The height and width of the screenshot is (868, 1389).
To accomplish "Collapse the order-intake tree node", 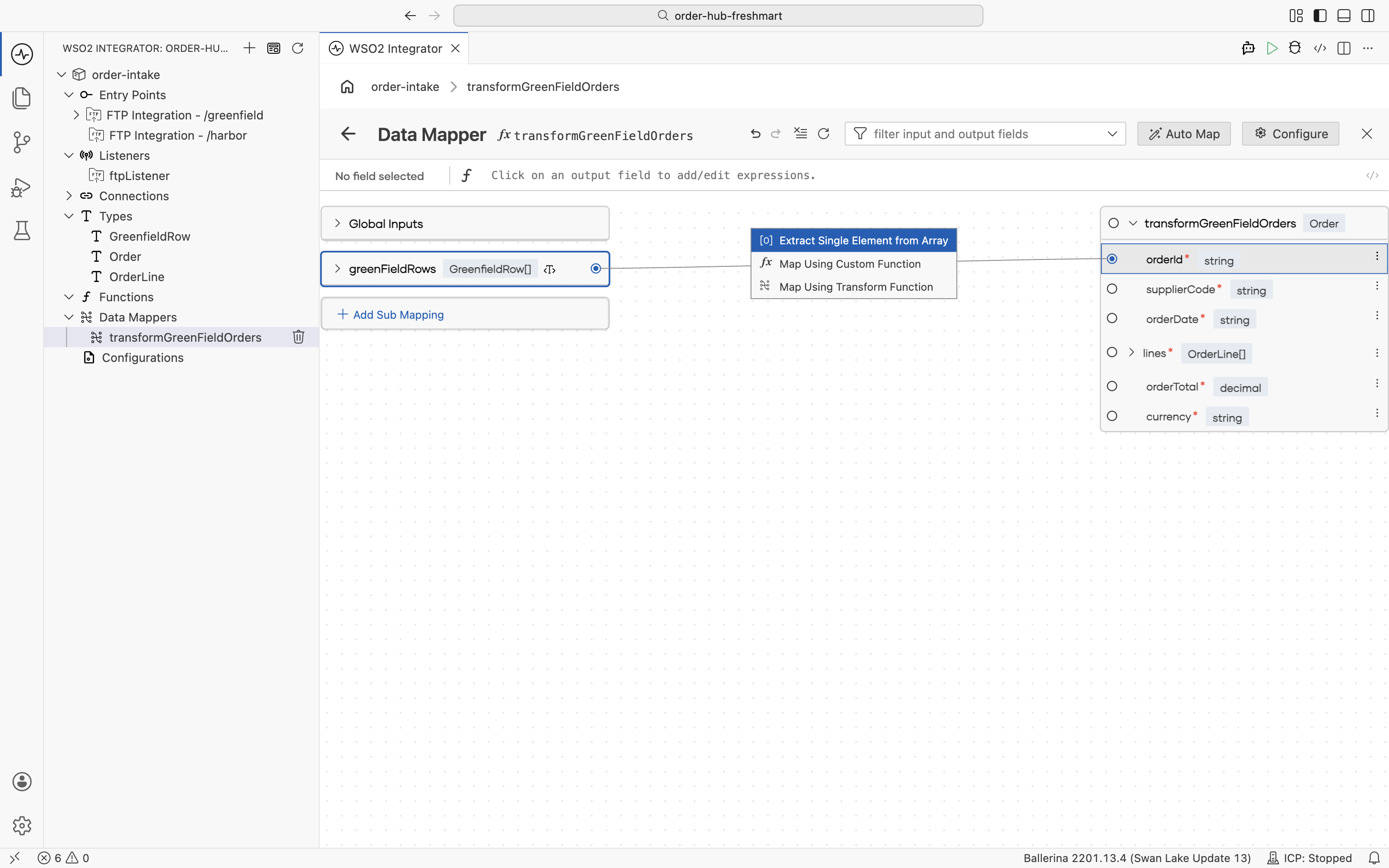I will tap(62, 74).
